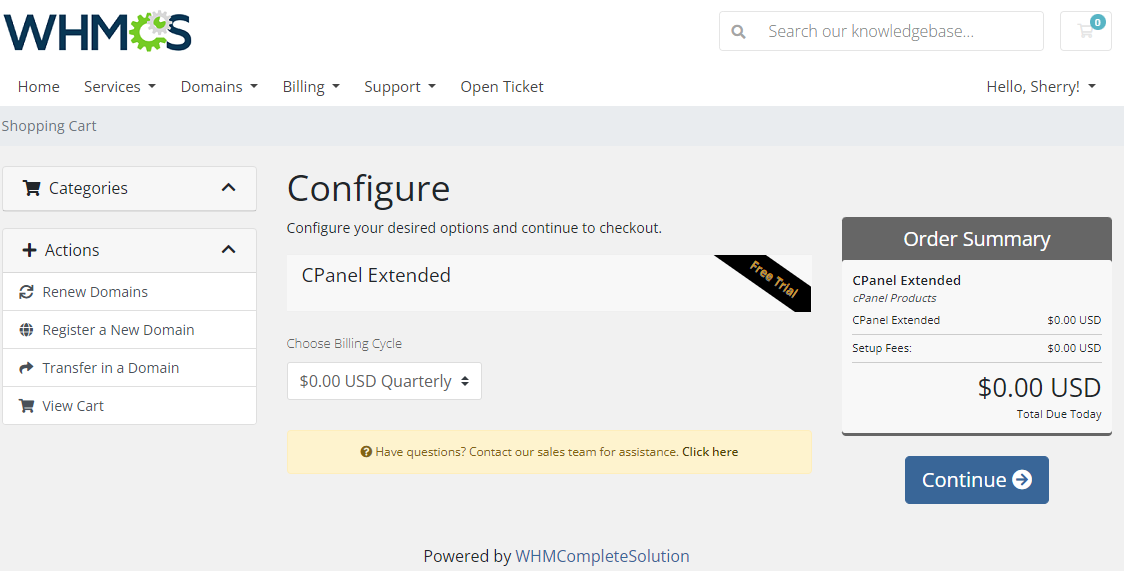Click the Shopping Cart breadcrumb
Viewport: 1124px width, 571px height.
click(49, 126)
